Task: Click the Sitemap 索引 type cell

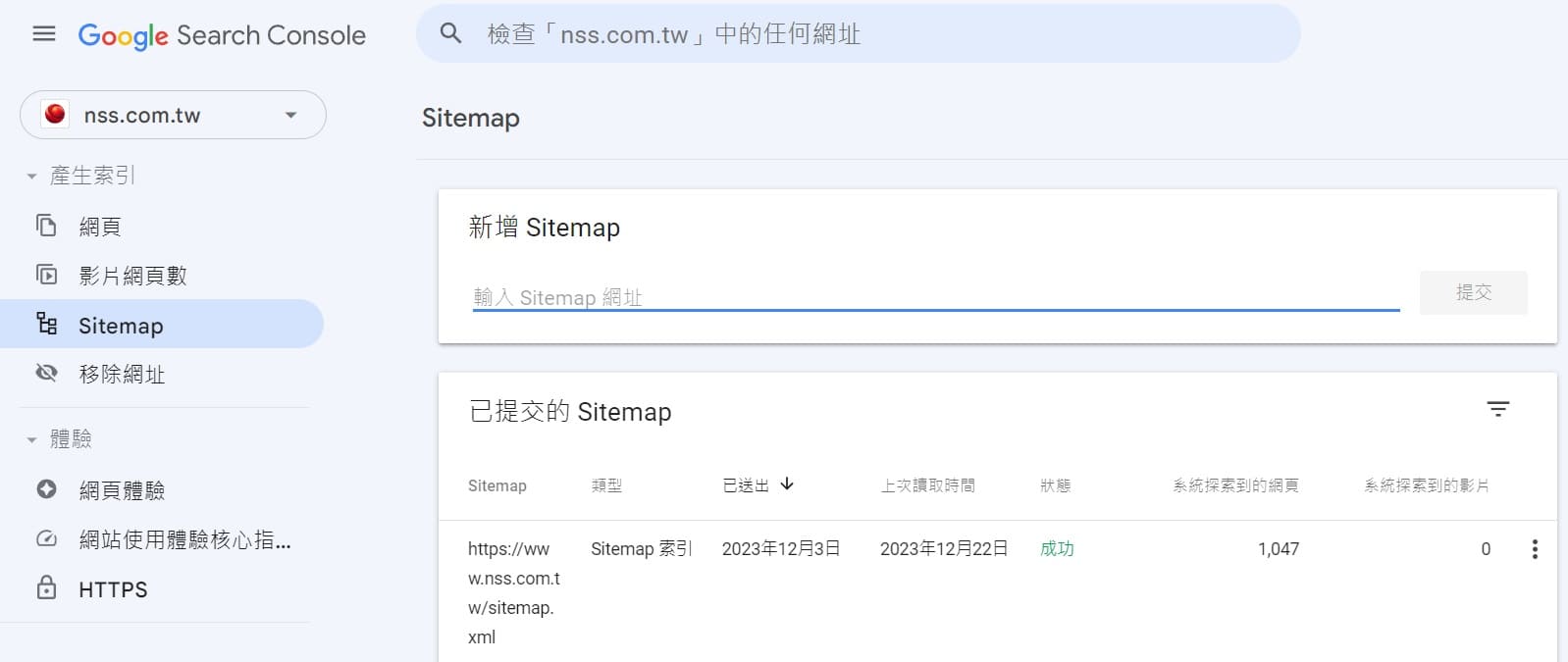Action: [642, 549]
